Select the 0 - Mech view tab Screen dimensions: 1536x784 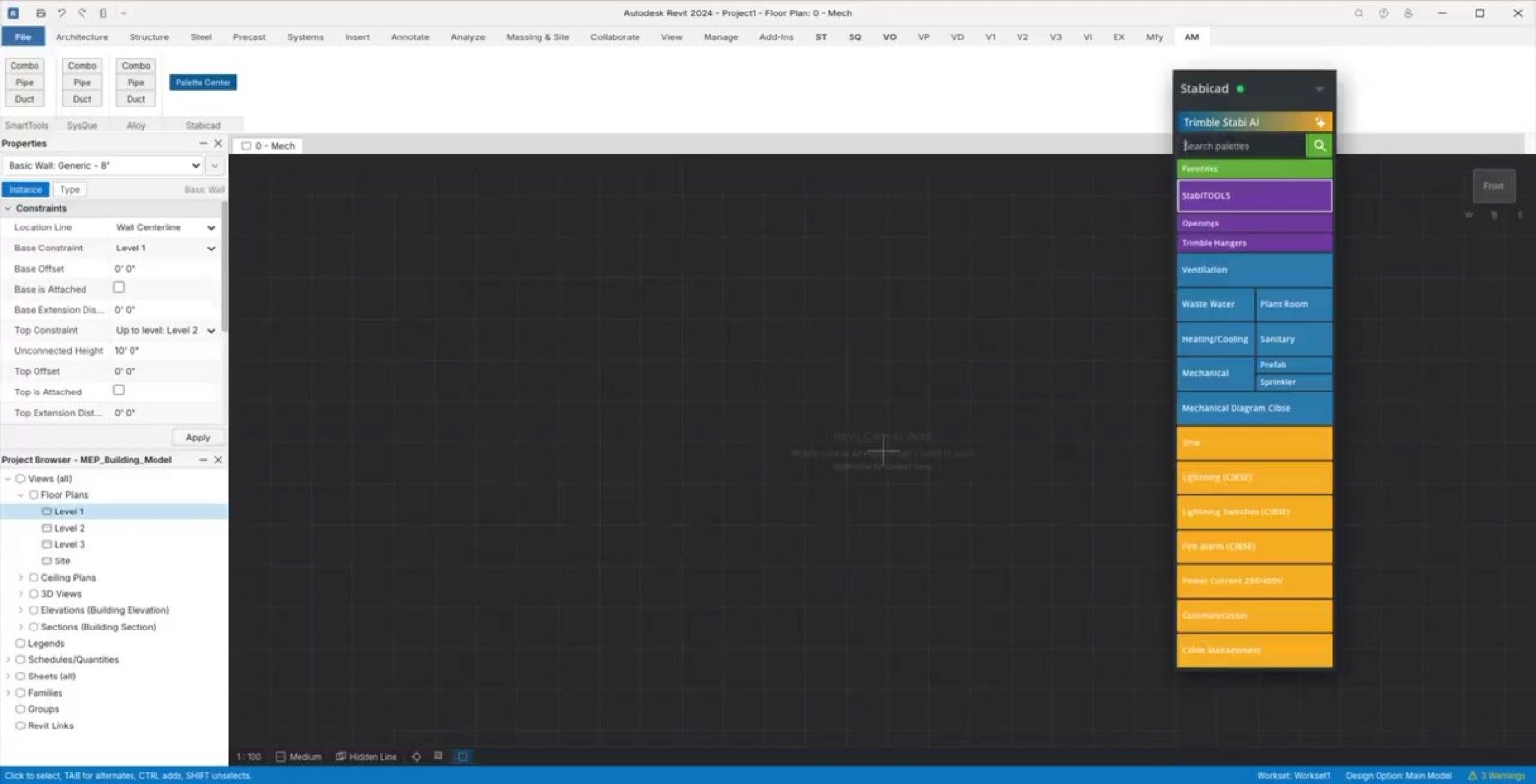click(268, 146)
